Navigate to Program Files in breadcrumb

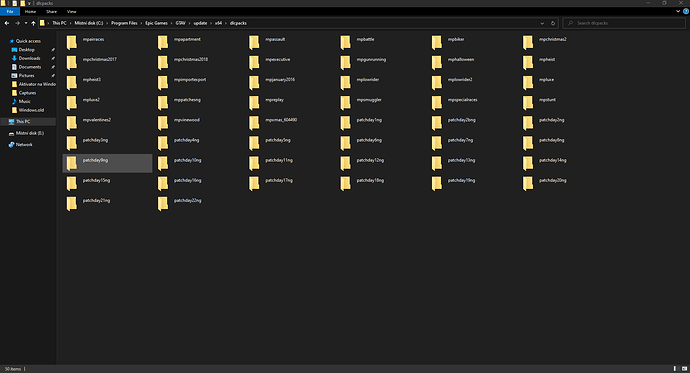pyautogui.click(x=124, y=23)
